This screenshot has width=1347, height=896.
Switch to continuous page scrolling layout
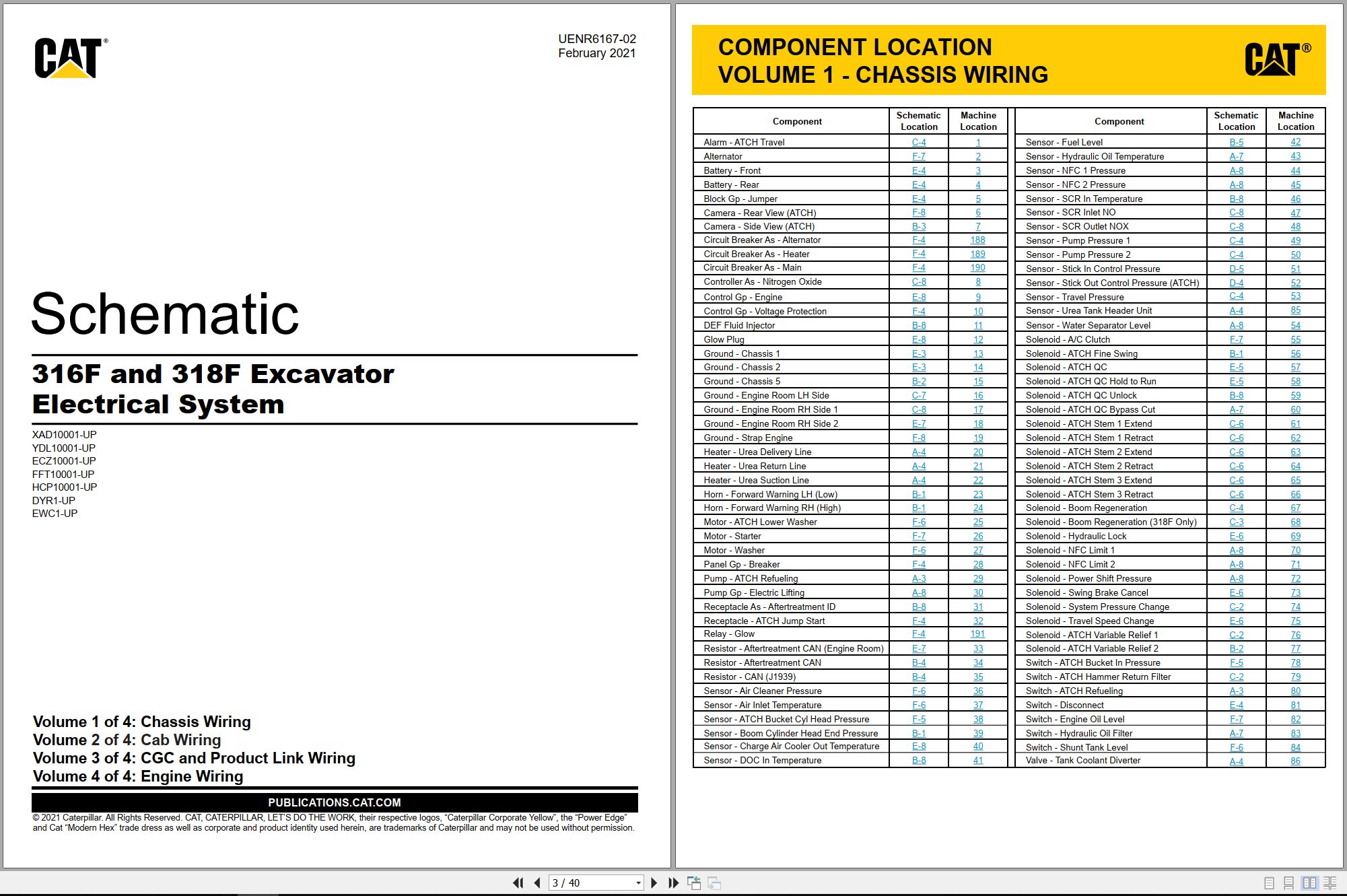tap(1289, 883)
